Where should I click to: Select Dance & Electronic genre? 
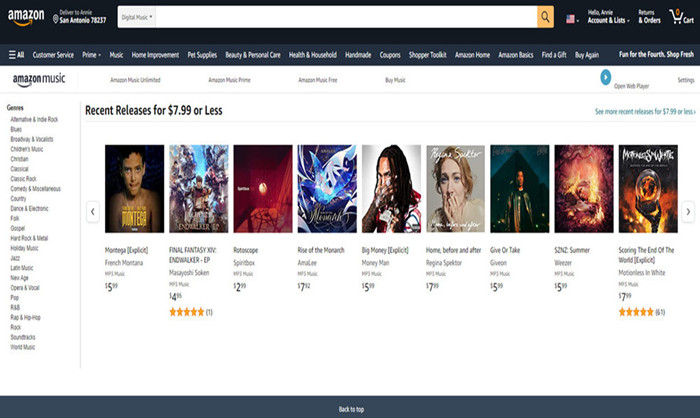pyautogui.click(x=29, y=208)
